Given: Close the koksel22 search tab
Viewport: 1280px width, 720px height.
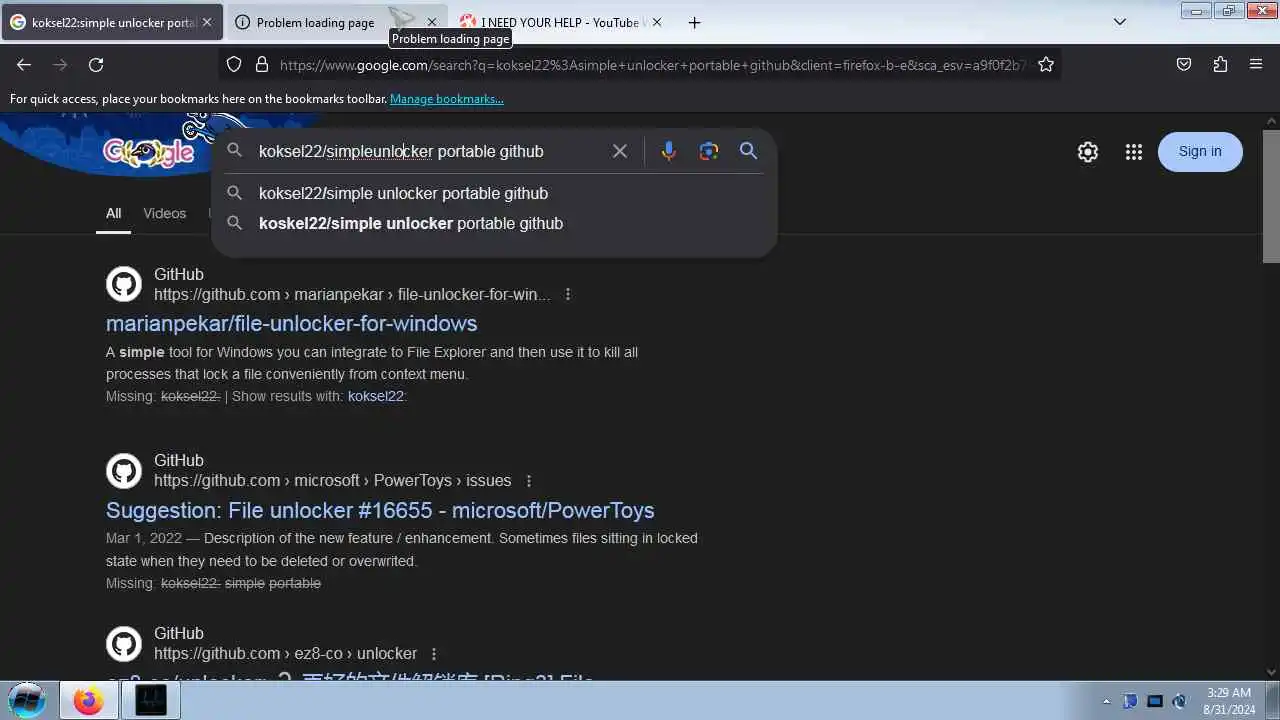Looking at the screenshot, I should pyautogui.click(x=206, y=22).
